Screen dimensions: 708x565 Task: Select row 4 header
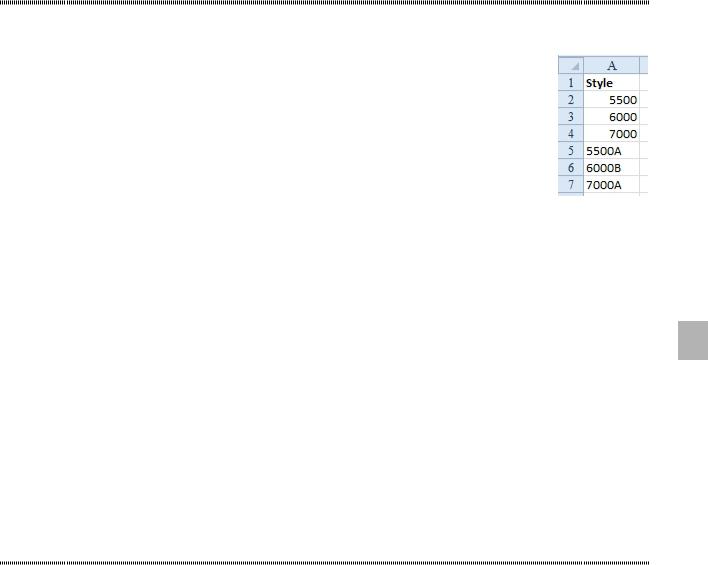(571, 134)
